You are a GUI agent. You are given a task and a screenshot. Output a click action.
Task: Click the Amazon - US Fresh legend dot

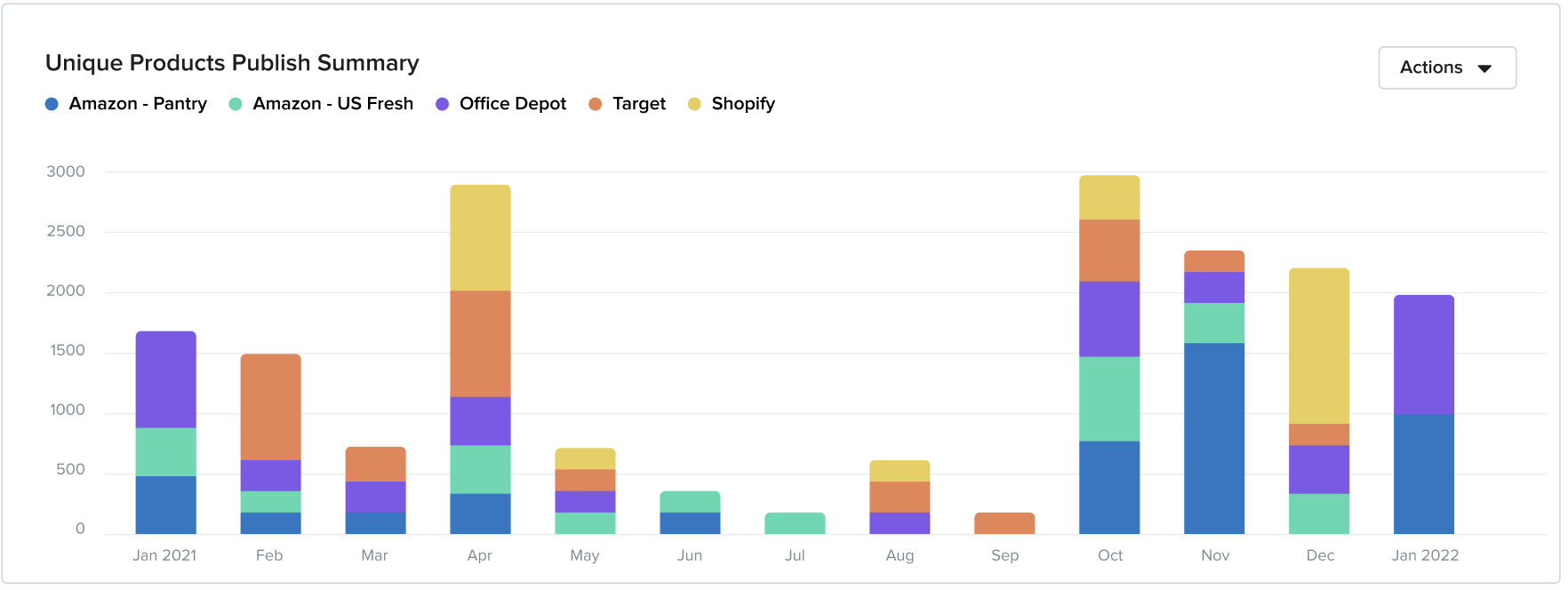coord(234,104)
